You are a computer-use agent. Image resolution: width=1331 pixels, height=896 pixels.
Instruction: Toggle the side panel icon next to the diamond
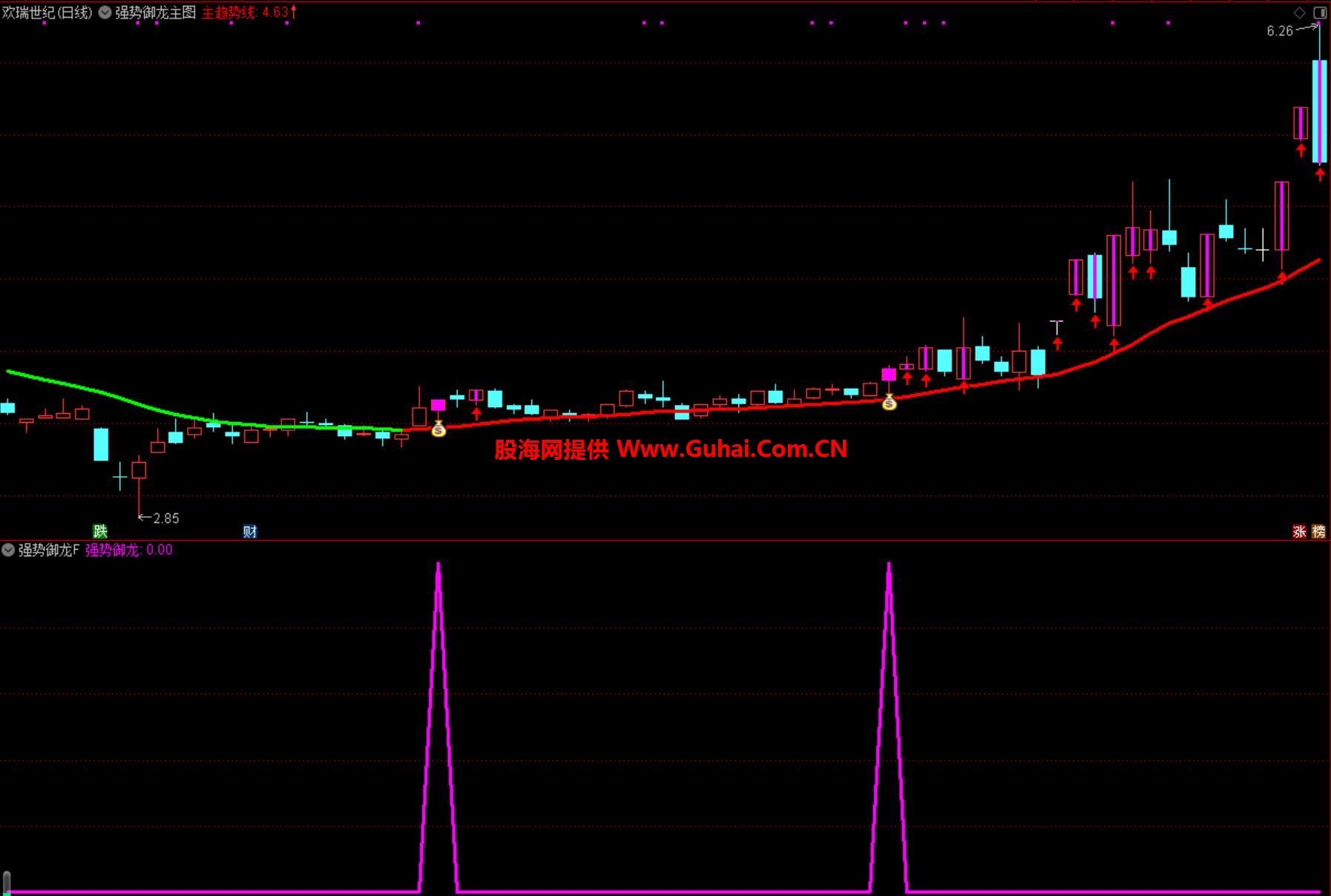(x=1320, y=13)
